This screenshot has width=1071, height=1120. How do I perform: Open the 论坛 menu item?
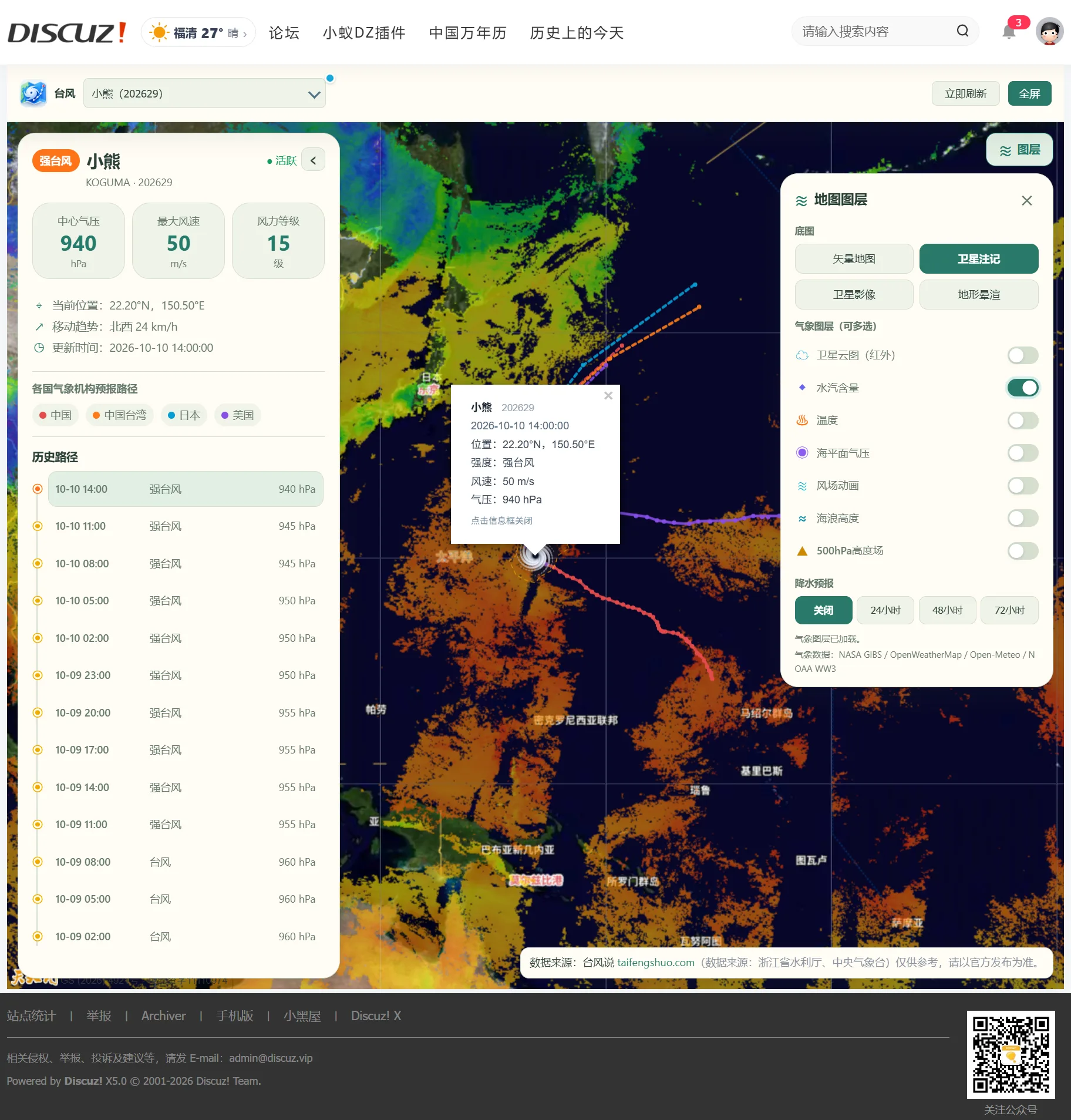tap(284, 32)
